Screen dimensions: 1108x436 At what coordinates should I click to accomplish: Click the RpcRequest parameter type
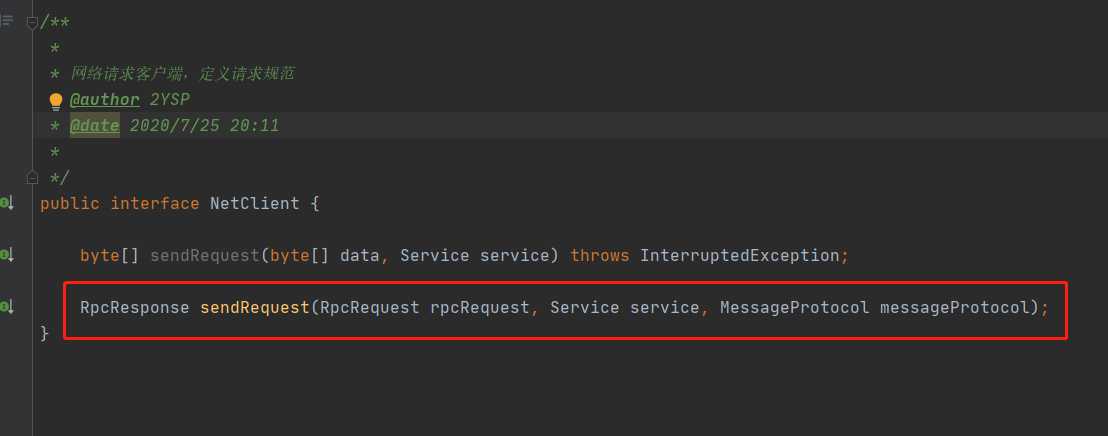click(x=369, y=307)
